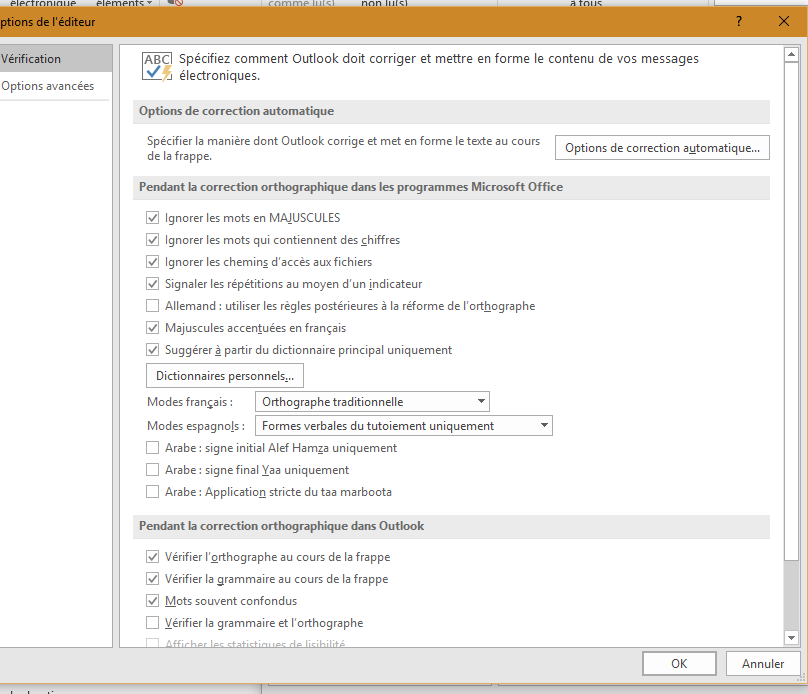The width and height of the screenshot is (808, 694).
Task: Click the ABC proofing icon in header
Action: click(157, 67)
